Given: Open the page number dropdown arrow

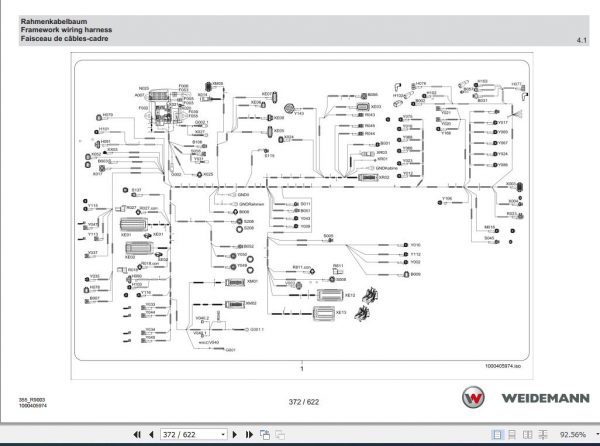Looking at the screenshot, I should 223,435.
